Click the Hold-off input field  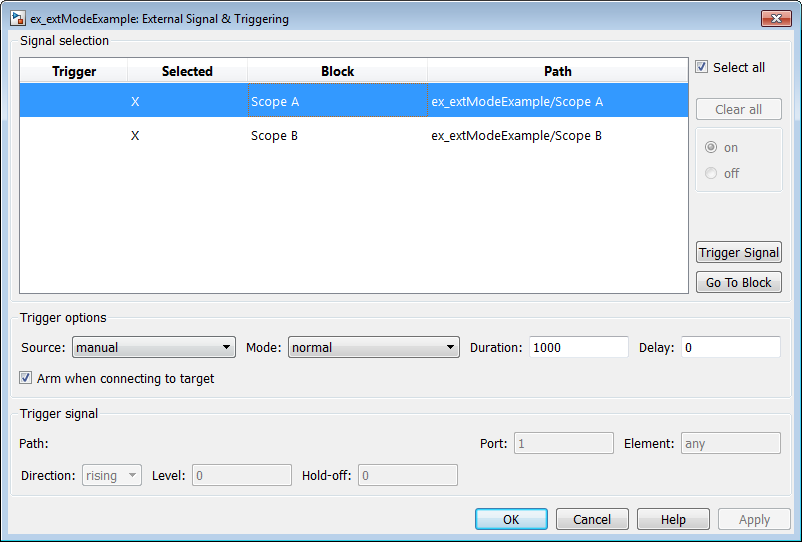point(408,476)
